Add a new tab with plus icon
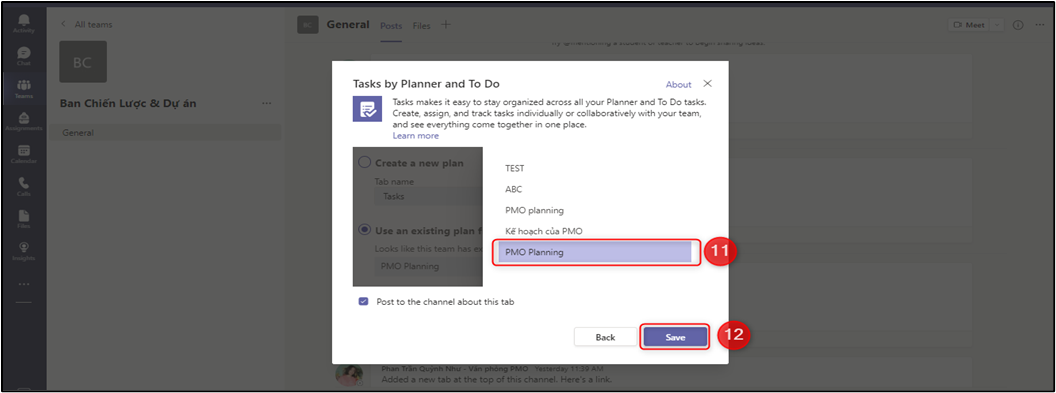 click(445, 25)
